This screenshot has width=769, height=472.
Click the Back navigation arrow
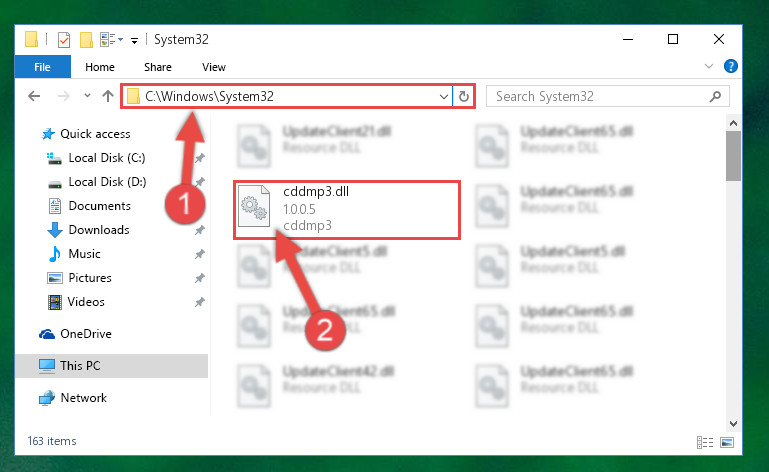coord(34,96)
